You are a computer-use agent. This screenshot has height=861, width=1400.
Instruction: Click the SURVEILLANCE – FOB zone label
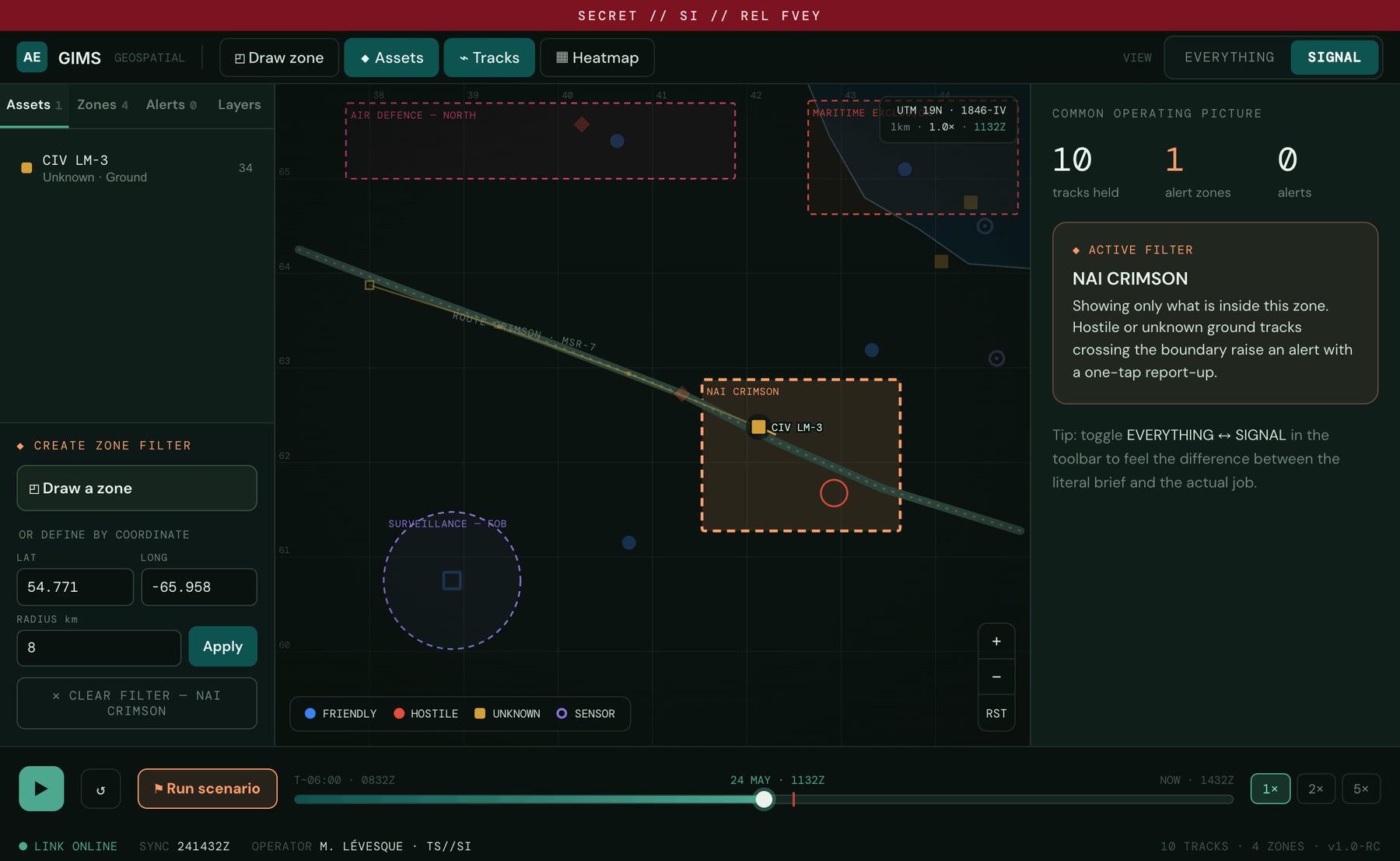[x=447, y=523]
